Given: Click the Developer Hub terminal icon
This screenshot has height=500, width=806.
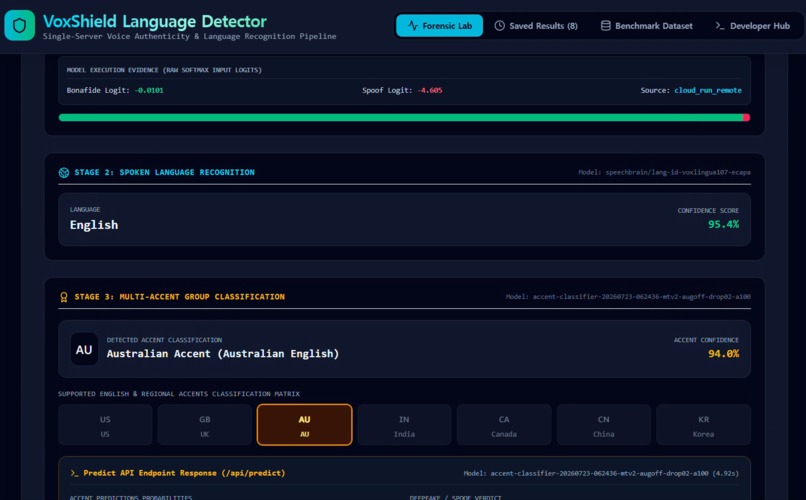Looking at the screenshot, I should click(720, 26).
